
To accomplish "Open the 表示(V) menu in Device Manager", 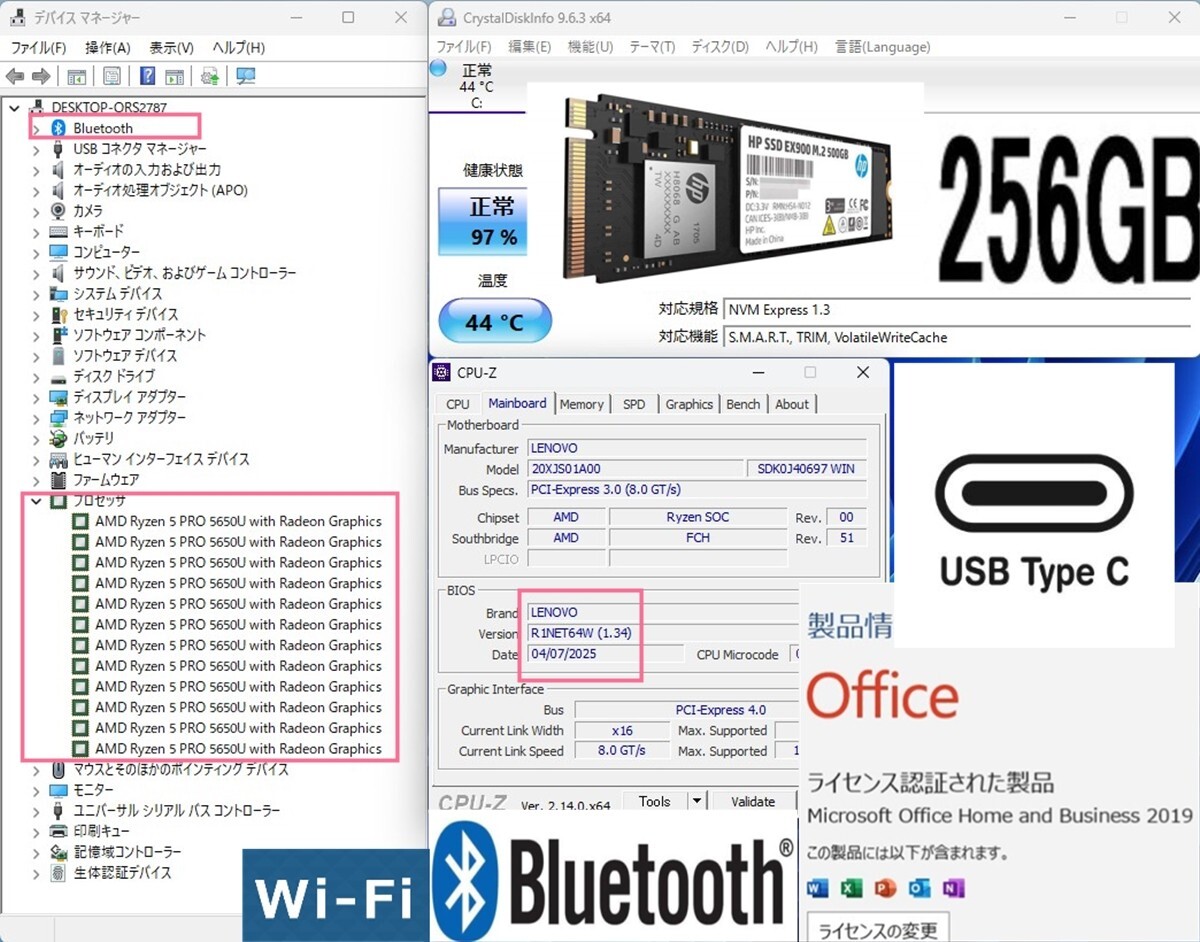I will coord(172,47).
